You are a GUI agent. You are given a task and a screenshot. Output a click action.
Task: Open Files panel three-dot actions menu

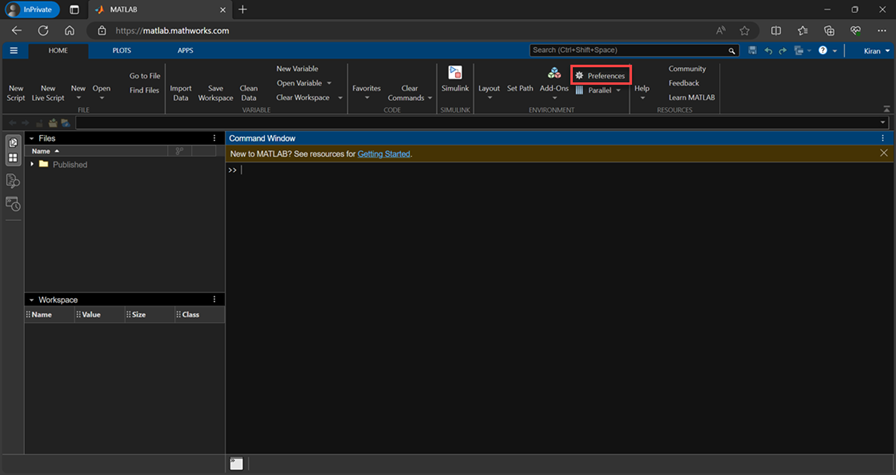point(214,138)
